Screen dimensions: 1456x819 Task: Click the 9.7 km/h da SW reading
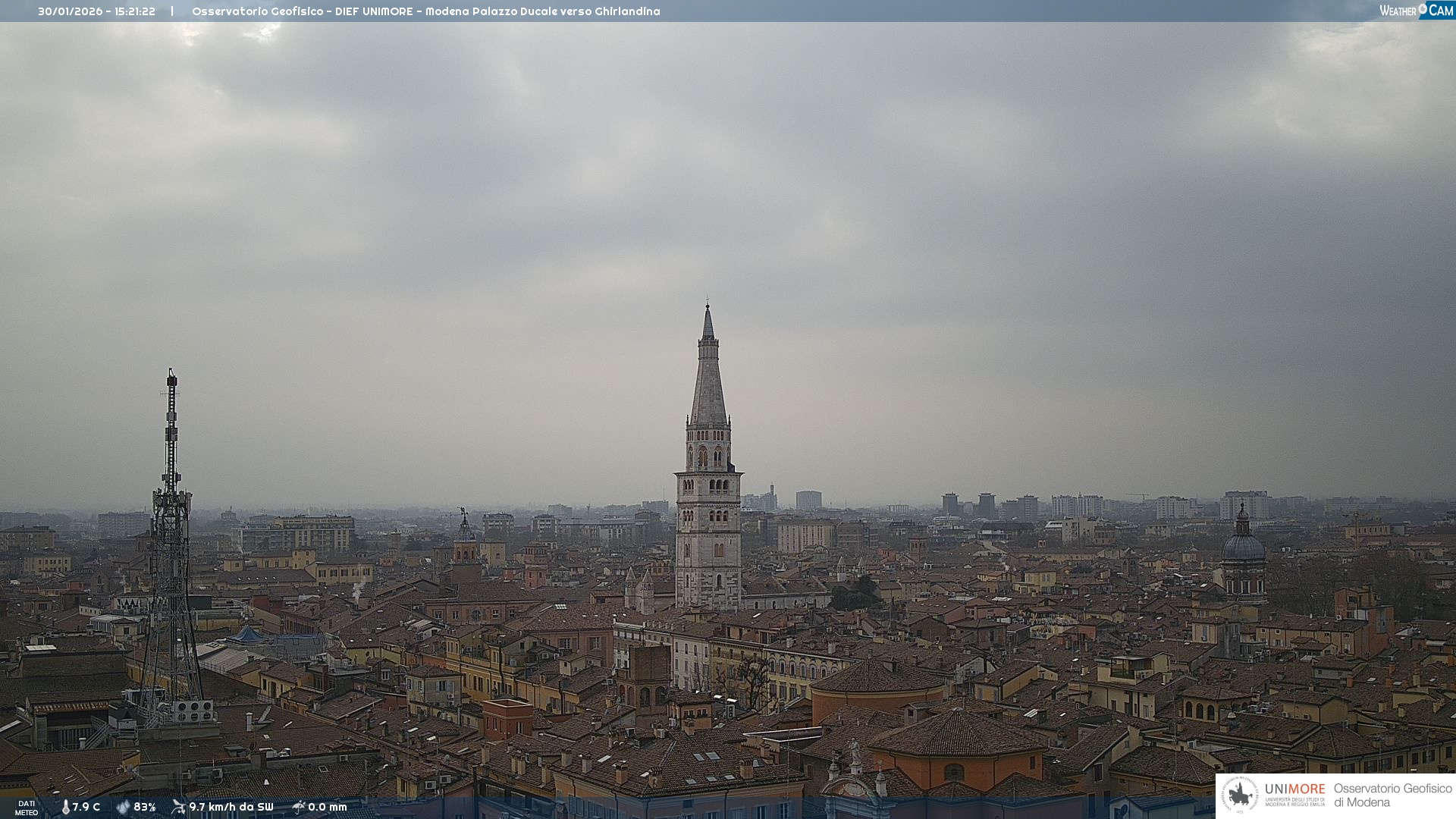[x=231, y=808]
